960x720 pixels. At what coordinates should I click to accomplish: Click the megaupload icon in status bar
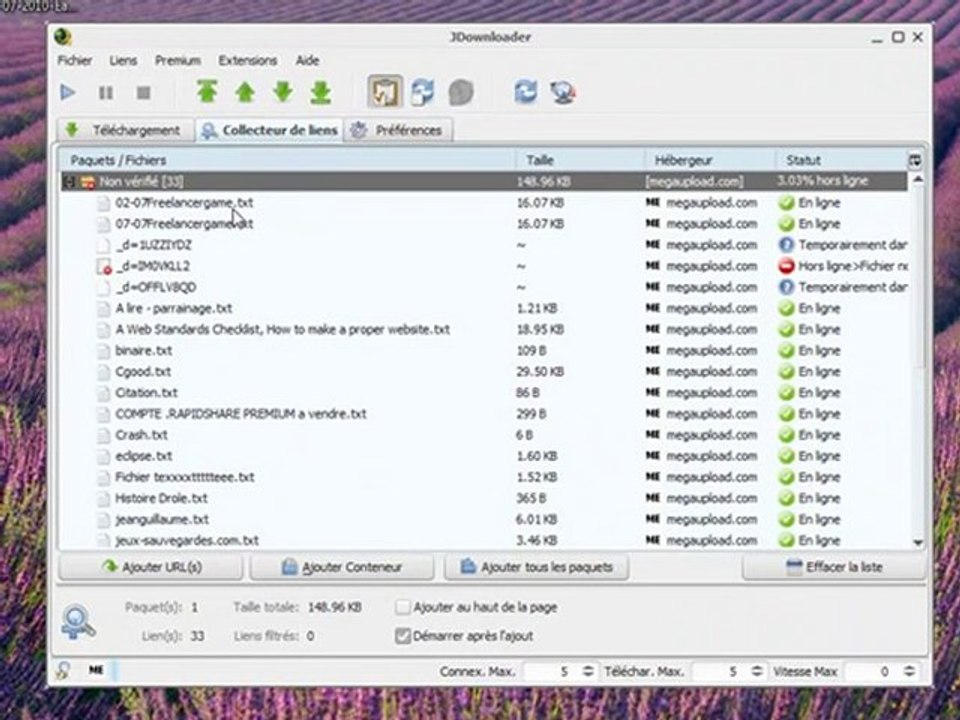coord(96,670)
